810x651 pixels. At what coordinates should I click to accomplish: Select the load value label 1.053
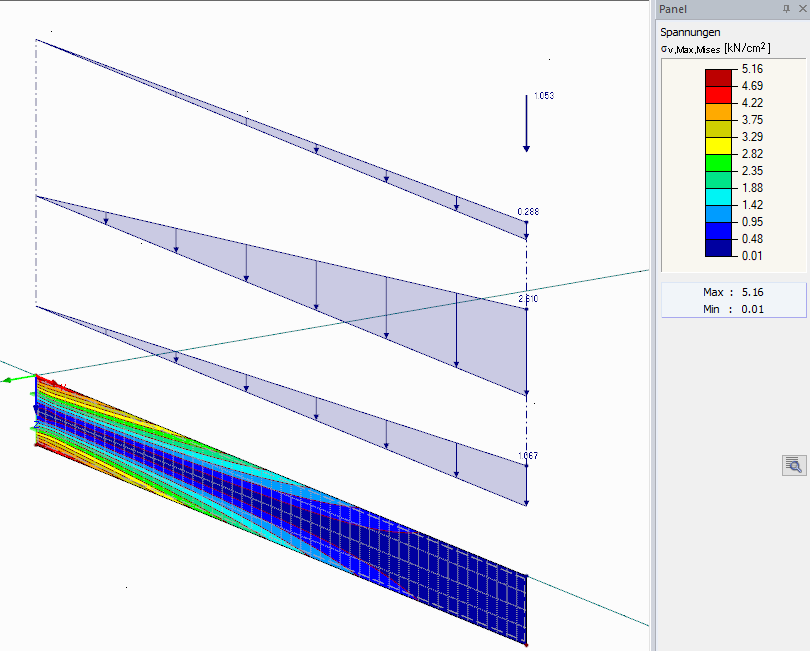[546, 96]
